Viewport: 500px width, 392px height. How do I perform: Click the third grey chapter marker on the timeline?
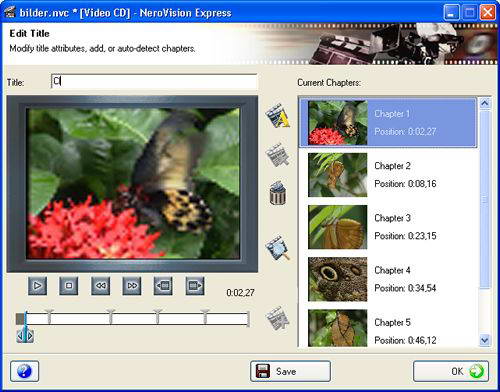[x=158, y=316]
